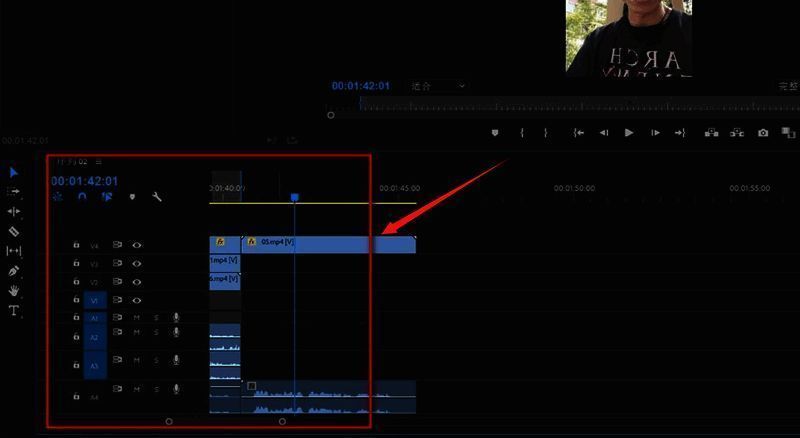
Task: Target the A2 audio track
Action: pos(95,337)
